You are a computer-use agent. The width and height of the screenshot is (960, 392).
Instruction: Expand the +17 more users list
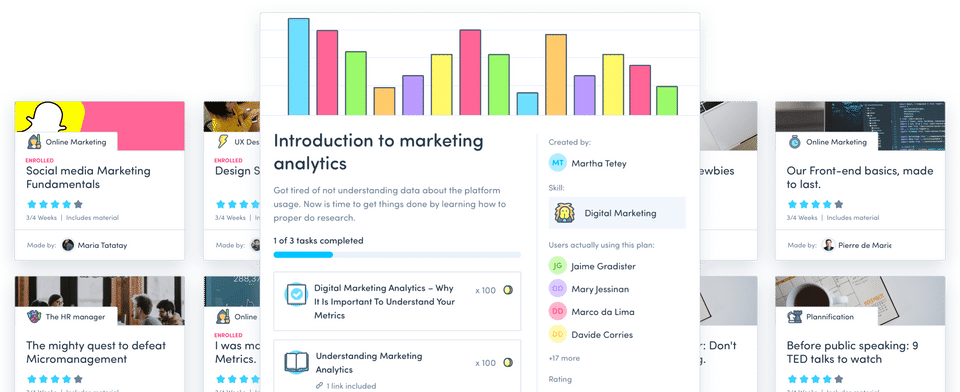(564, 358)
